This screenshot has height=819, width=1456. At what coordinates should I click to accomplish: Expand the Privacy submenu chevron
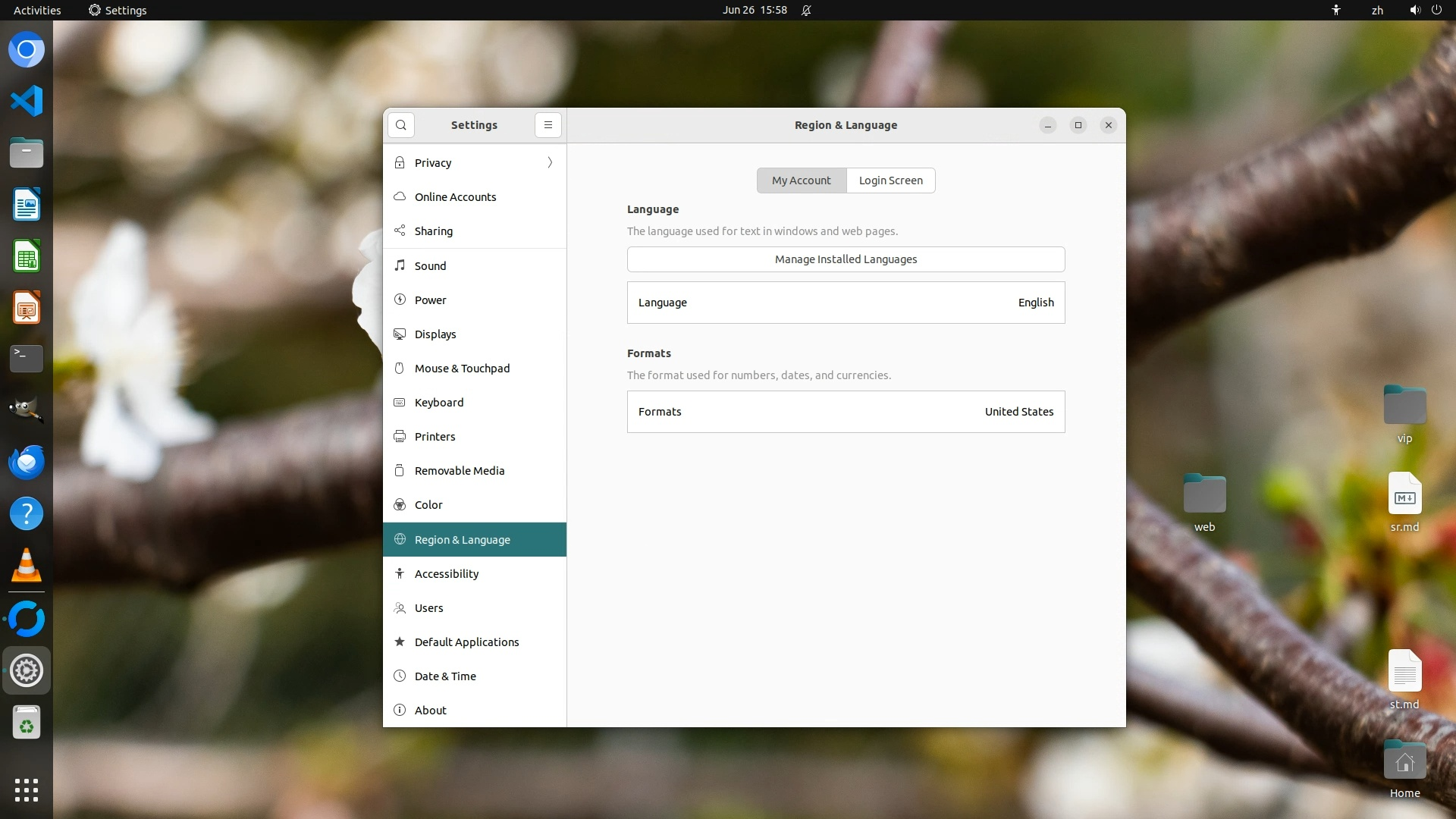click(x=550, y=163)
